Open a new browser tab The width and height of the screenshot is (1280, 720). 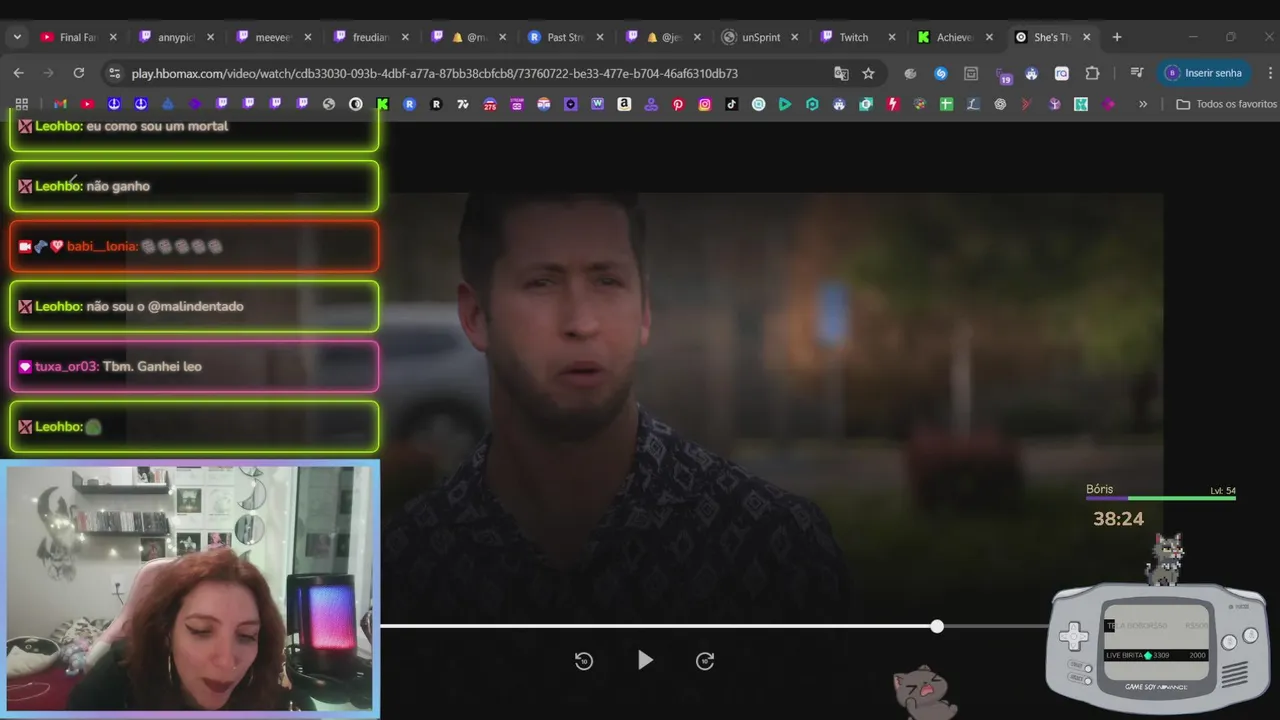[x=1117, y=37]
